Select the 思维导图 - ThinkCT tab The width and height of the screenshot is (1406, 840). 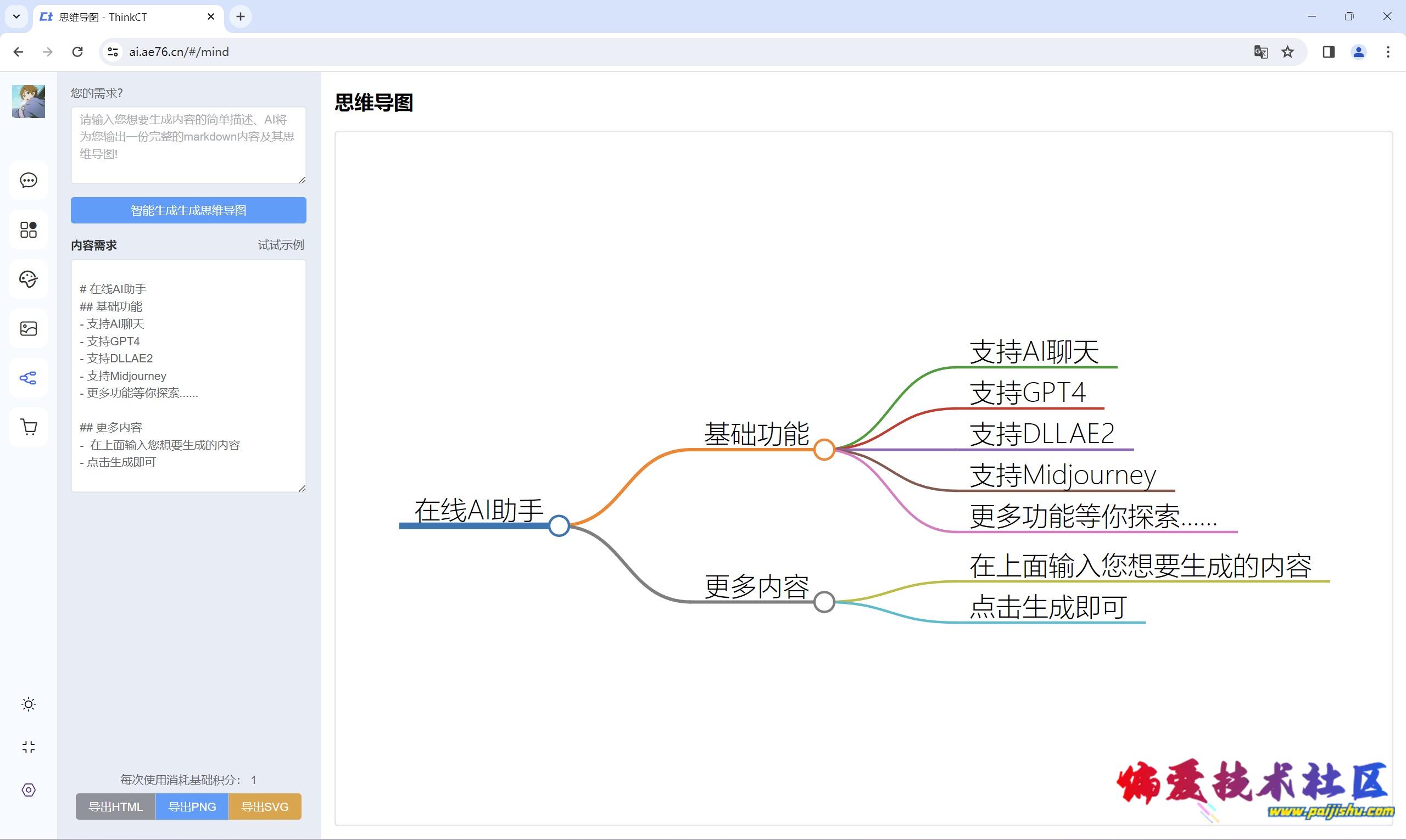coord(128,17)
